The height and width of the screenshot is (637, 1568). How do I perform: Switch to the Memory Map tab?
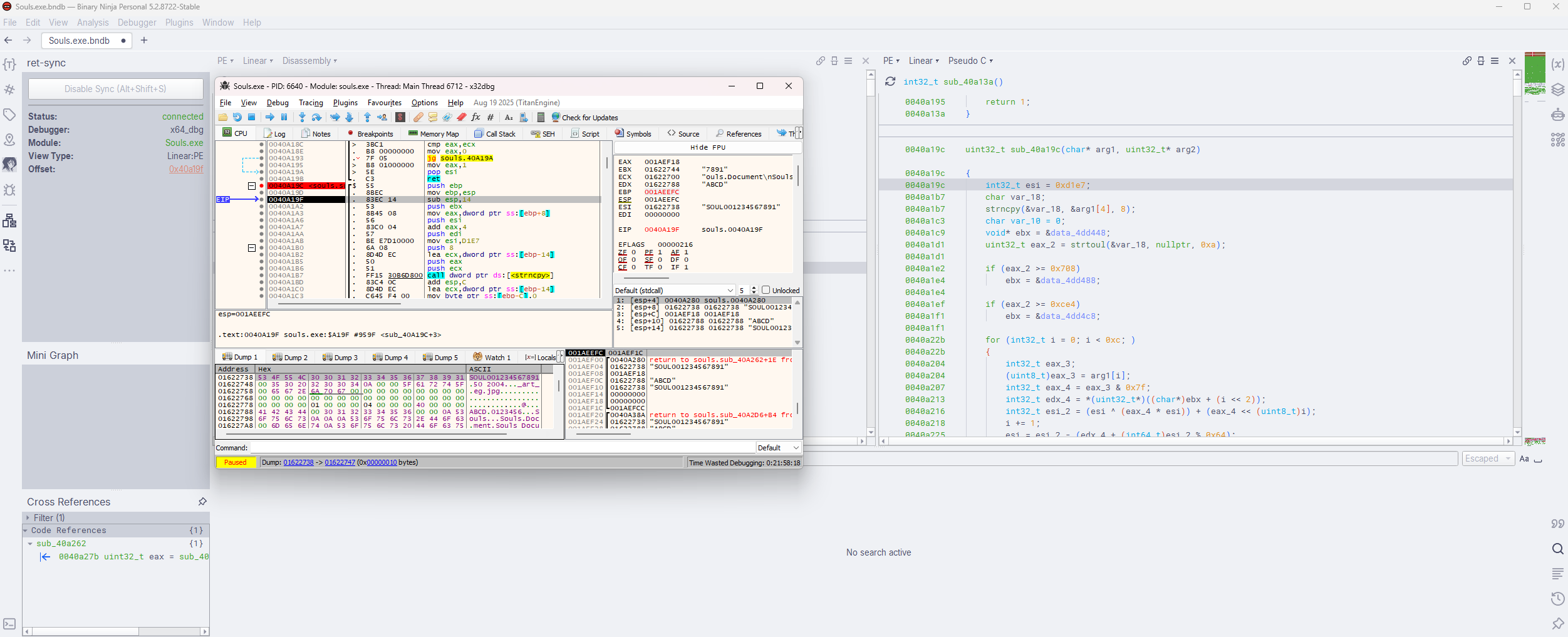(434, 133)
